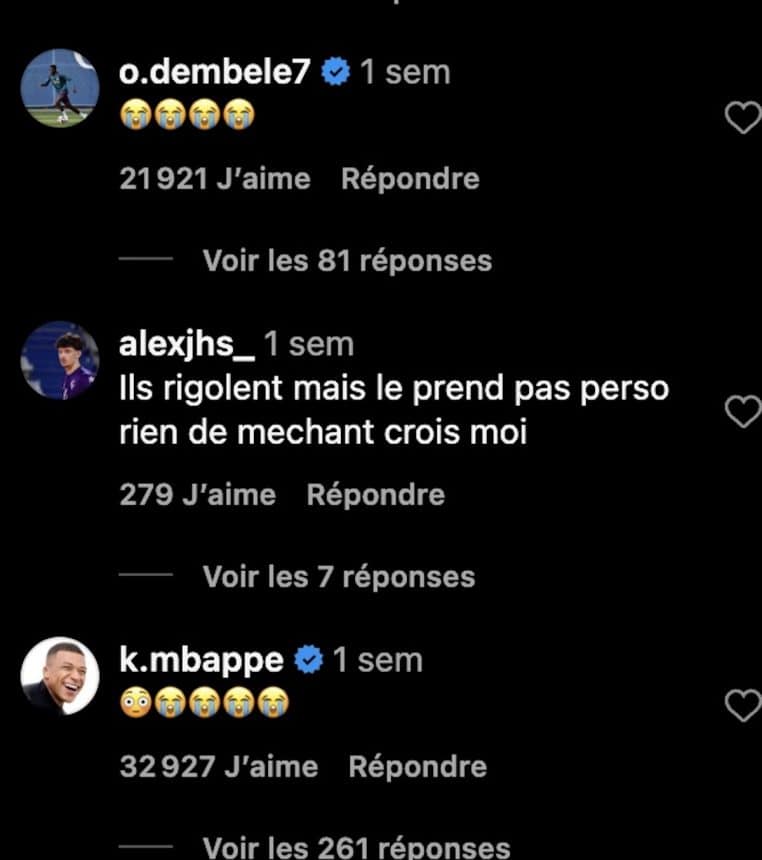Reply to o.dembele7's comment via Répondre
Image resolution: width=762 pixels, height=860 pixels.
410,179
